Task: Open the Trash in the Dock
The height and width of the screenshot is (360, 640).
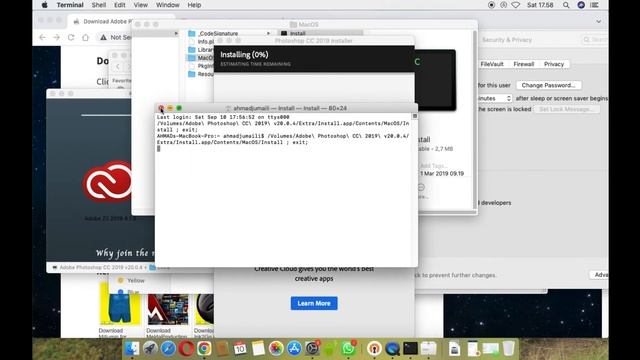Action: tap(509, 349)
